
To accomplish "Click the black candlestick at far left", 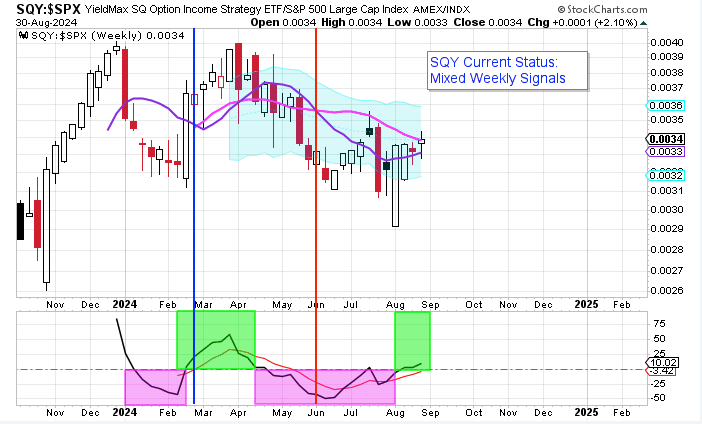I will [x=20, y=221].
